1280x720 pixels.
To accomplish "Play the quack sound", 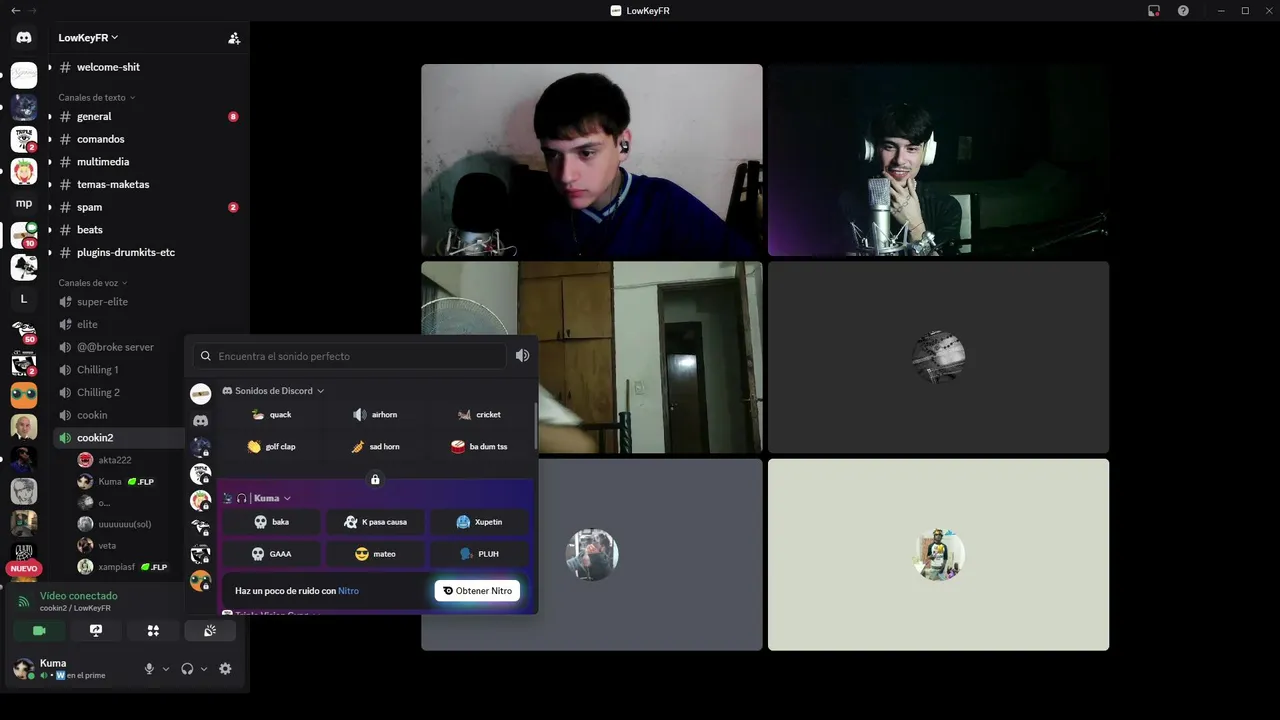I will tap(271, 415).
